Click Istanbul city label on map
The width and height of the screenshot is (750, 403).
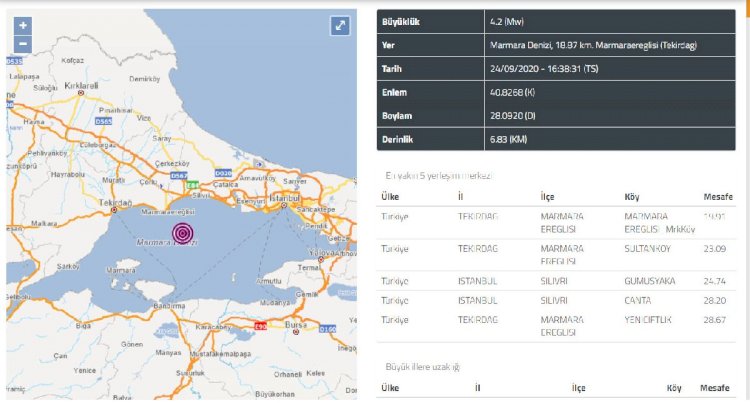(x=284, y=197)
